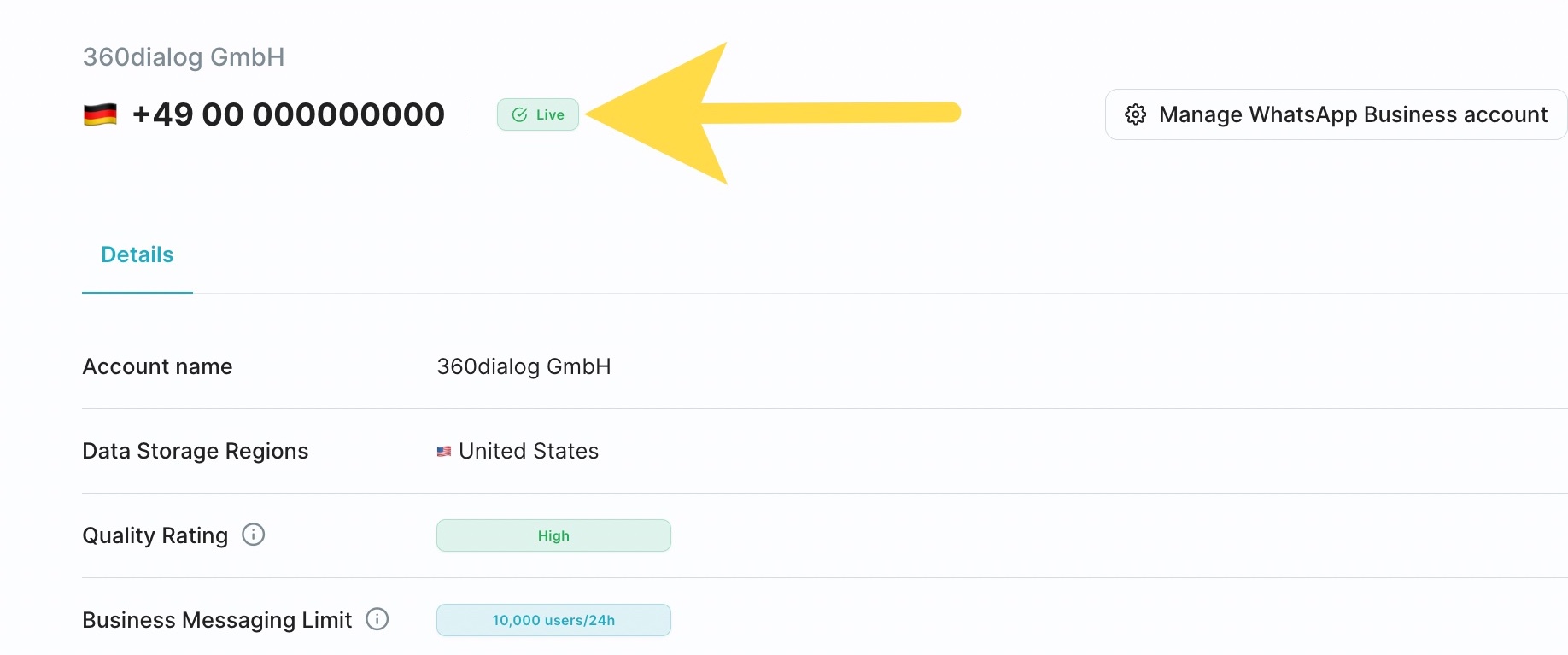Click the Account name field label
The width and height of the screenshot is (1568, 655).
coord(157,366)
